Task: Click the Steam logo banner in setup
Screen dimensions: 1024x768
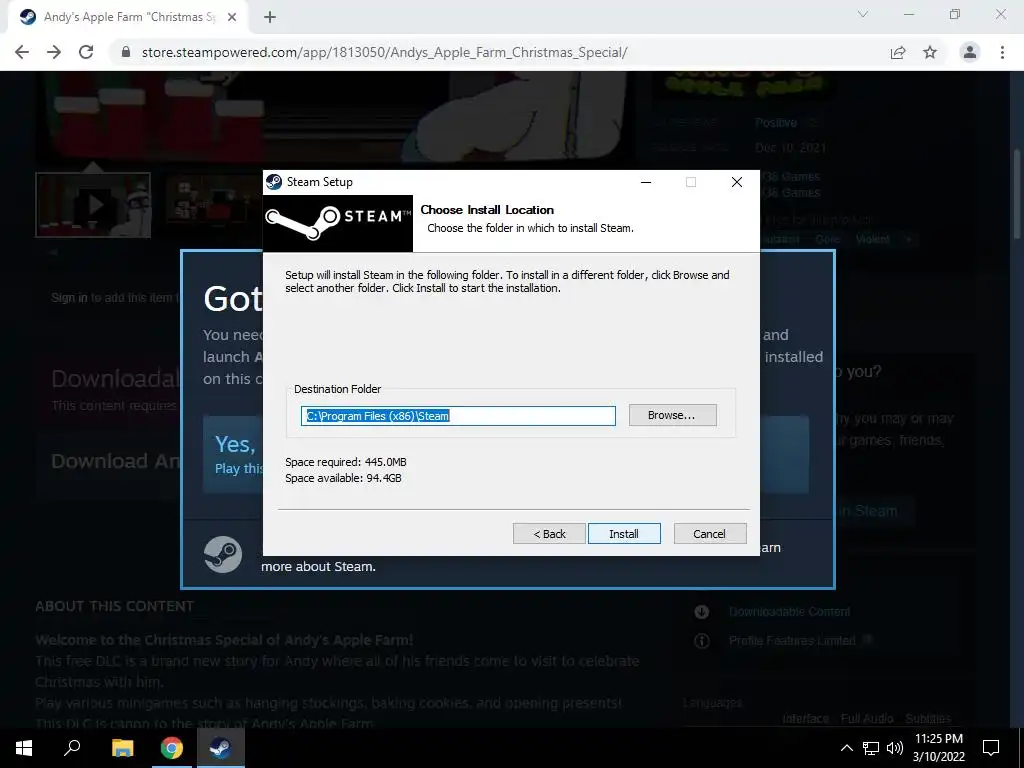Action: pyautogui.click(x=338, y=223)
